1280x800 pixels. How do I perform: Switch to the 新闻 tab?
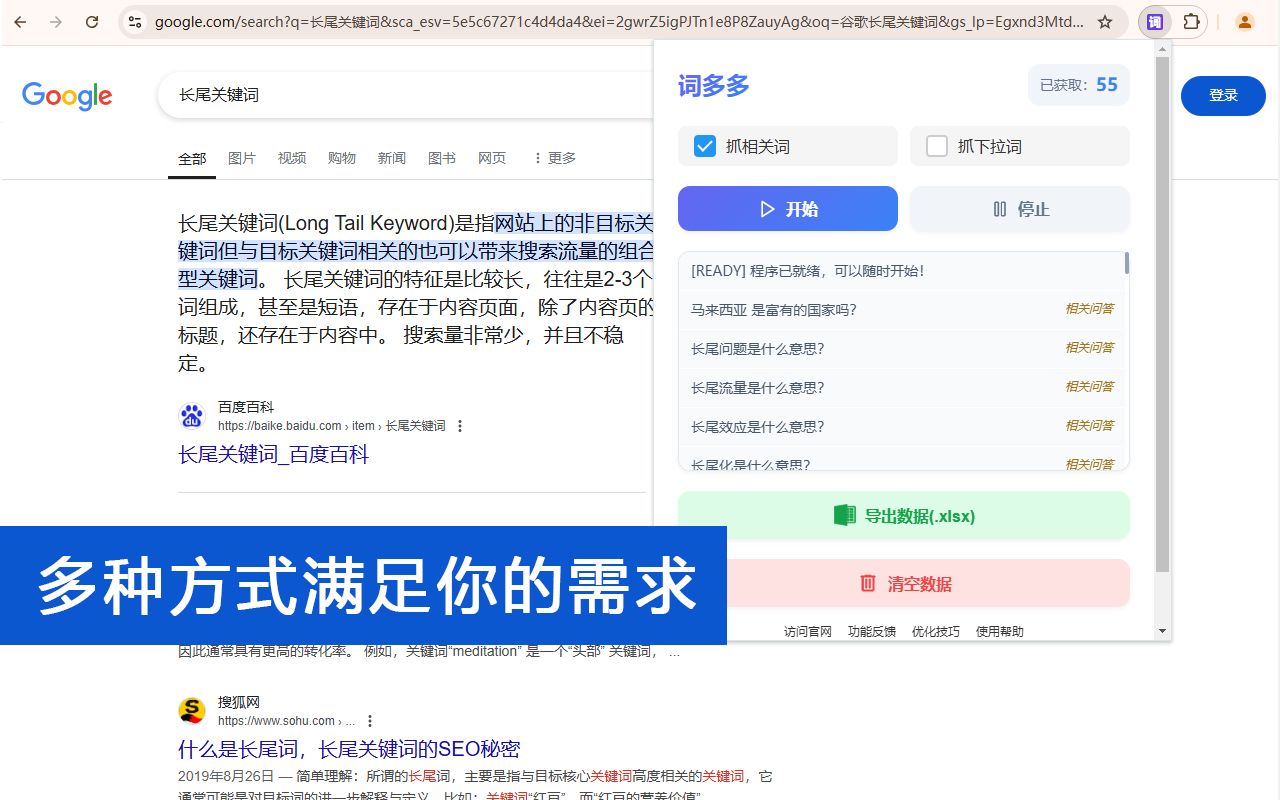[392, 158]
